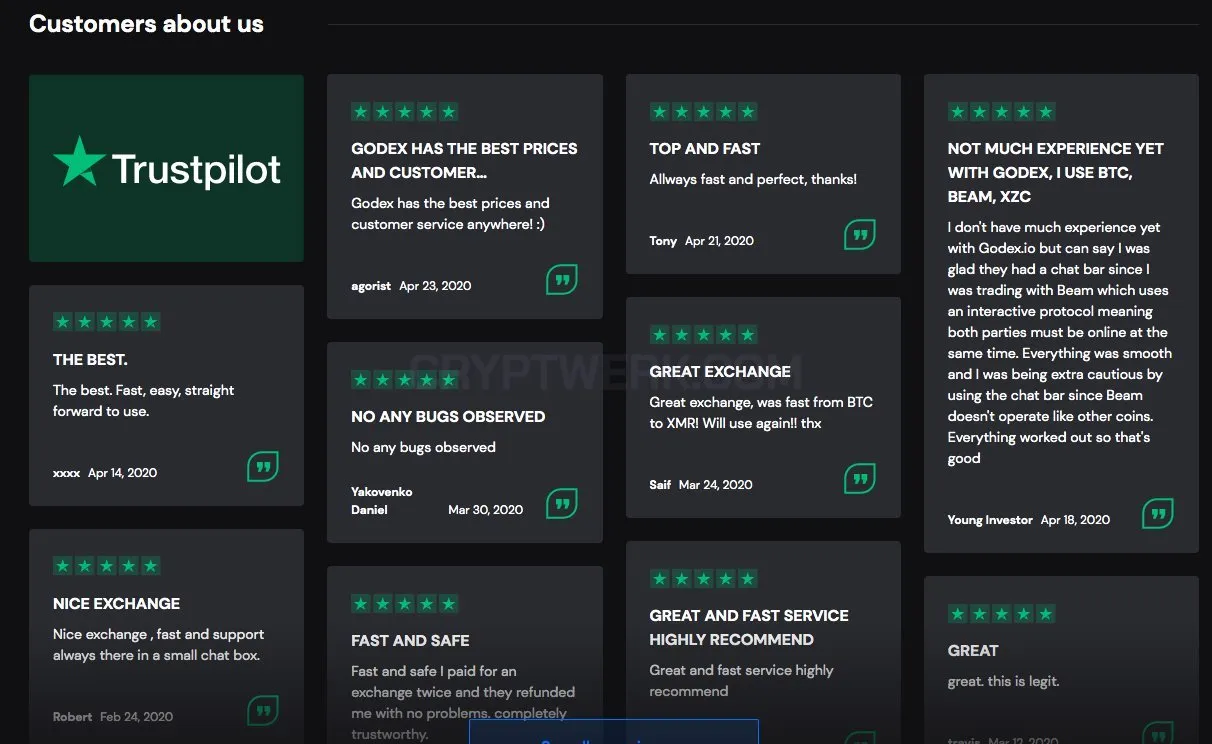The image size is (1212, 744).
Task: Open review titled TOP AND FAST
Action: click(705, 148)
